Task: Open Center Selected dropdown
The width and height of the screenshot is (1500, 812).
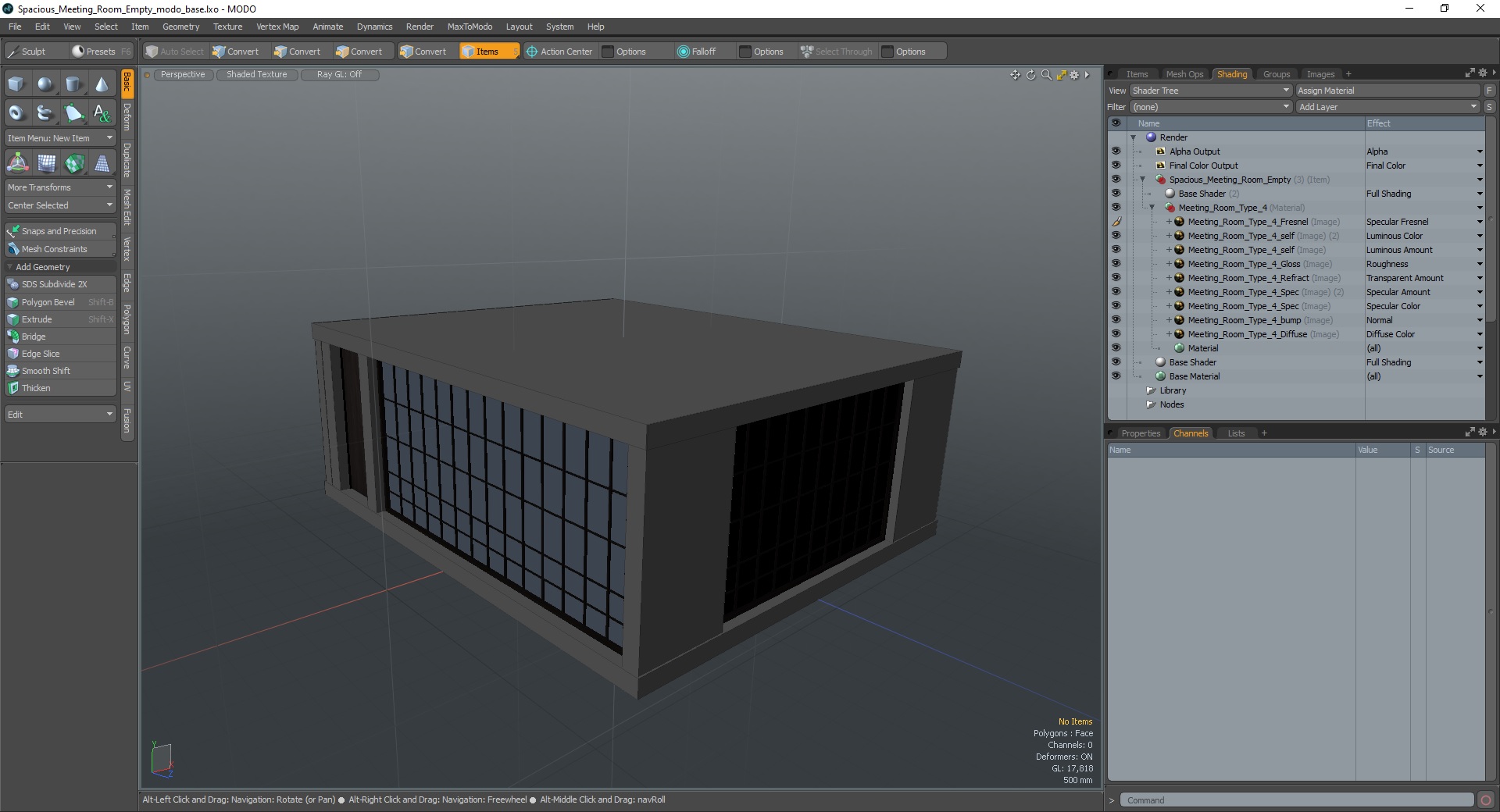Action: 60,205
